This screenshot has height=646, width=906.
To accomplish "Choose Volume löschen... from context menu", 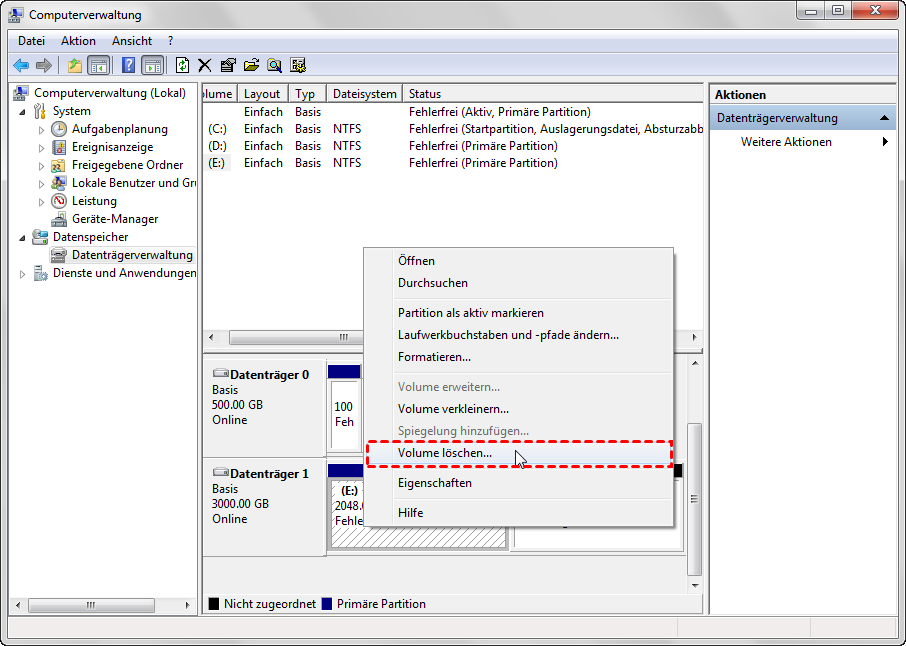I will coord(519,453).
